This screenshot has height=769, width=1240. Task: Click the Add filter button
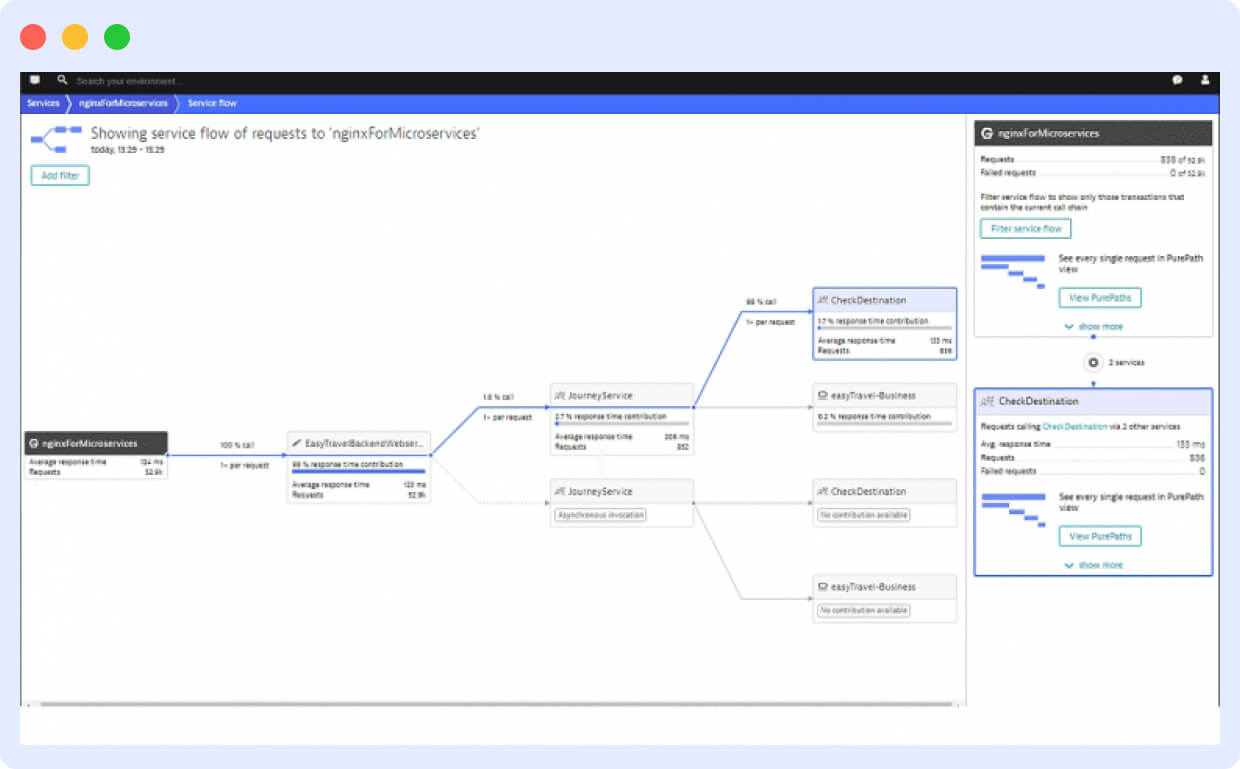coord(60,176)
